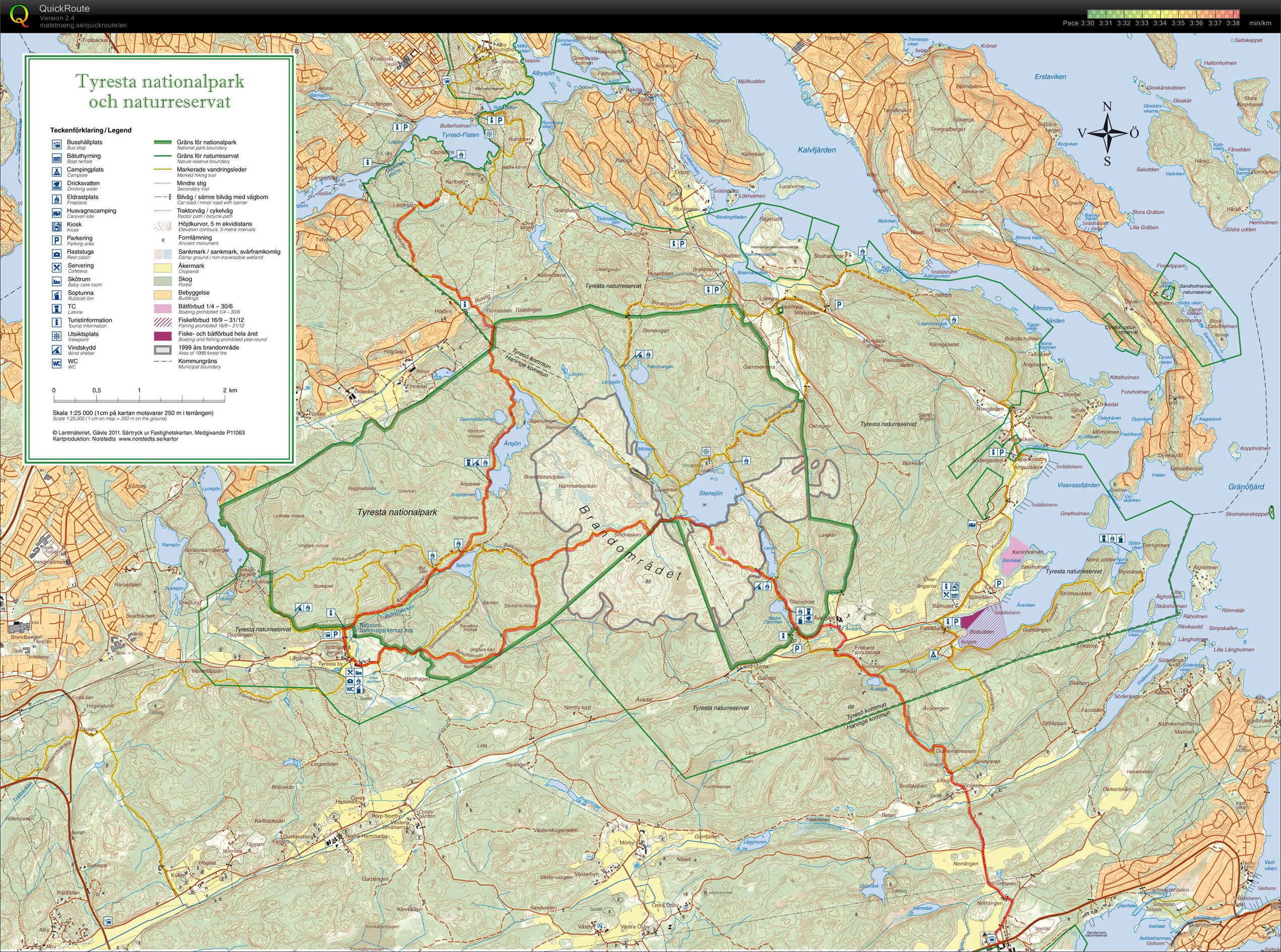Click the dark magenta year-round ban swatch
This screenshot has width=1281, height=952.
[x=163, y=336]
